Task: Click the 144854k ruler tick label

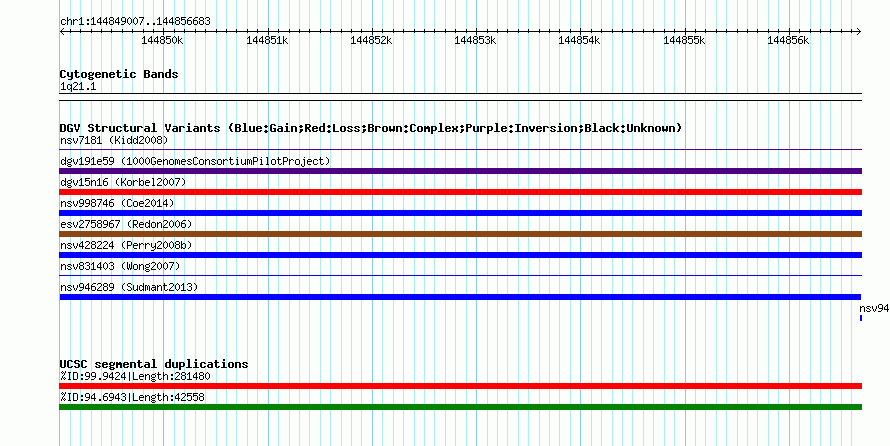Action: 580,40
